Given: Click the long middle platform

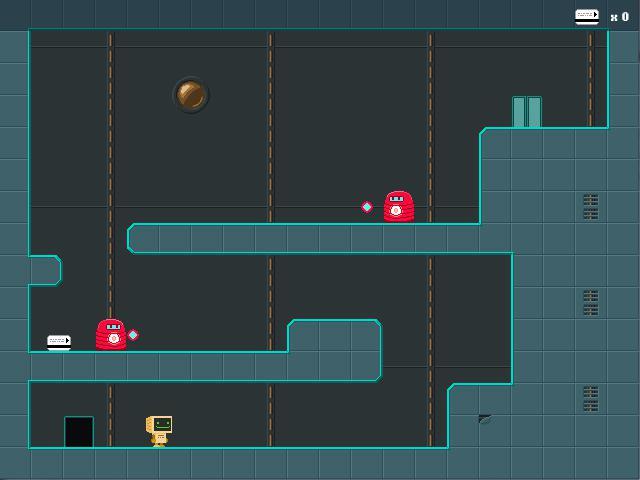Looking at the screenshot, I should coord(300,238).
